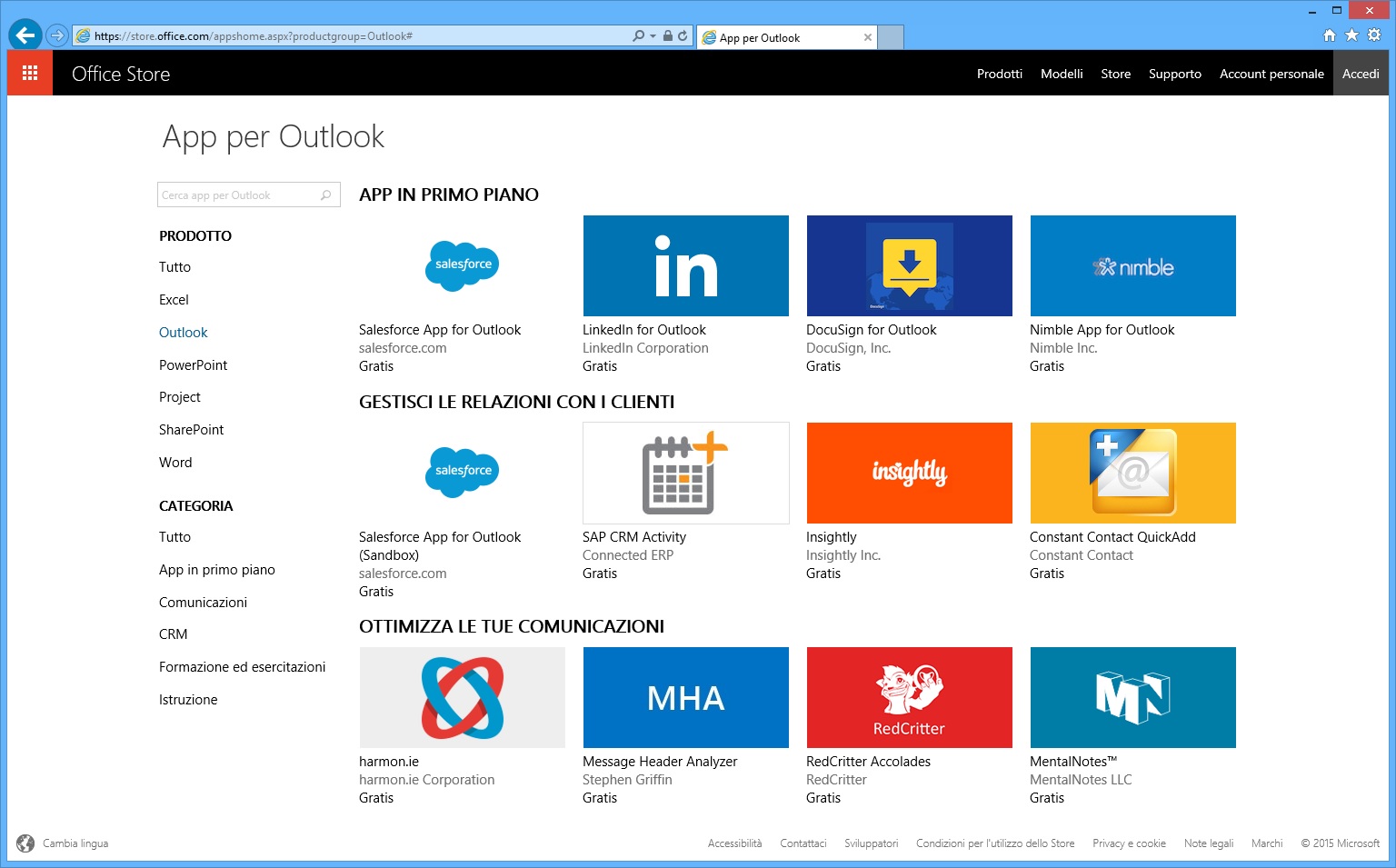Open the harmon.ie app tile
The image size is (1396, 868).
pyautogui.click(x=463, y=697)
